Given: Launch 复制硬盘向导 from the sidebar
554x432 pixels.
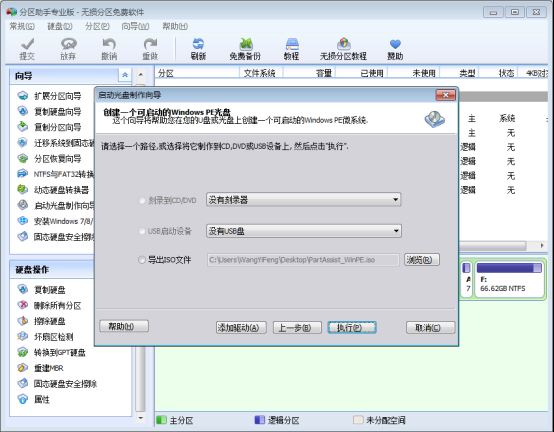Looking at the screenshot, I should point(49,112).
